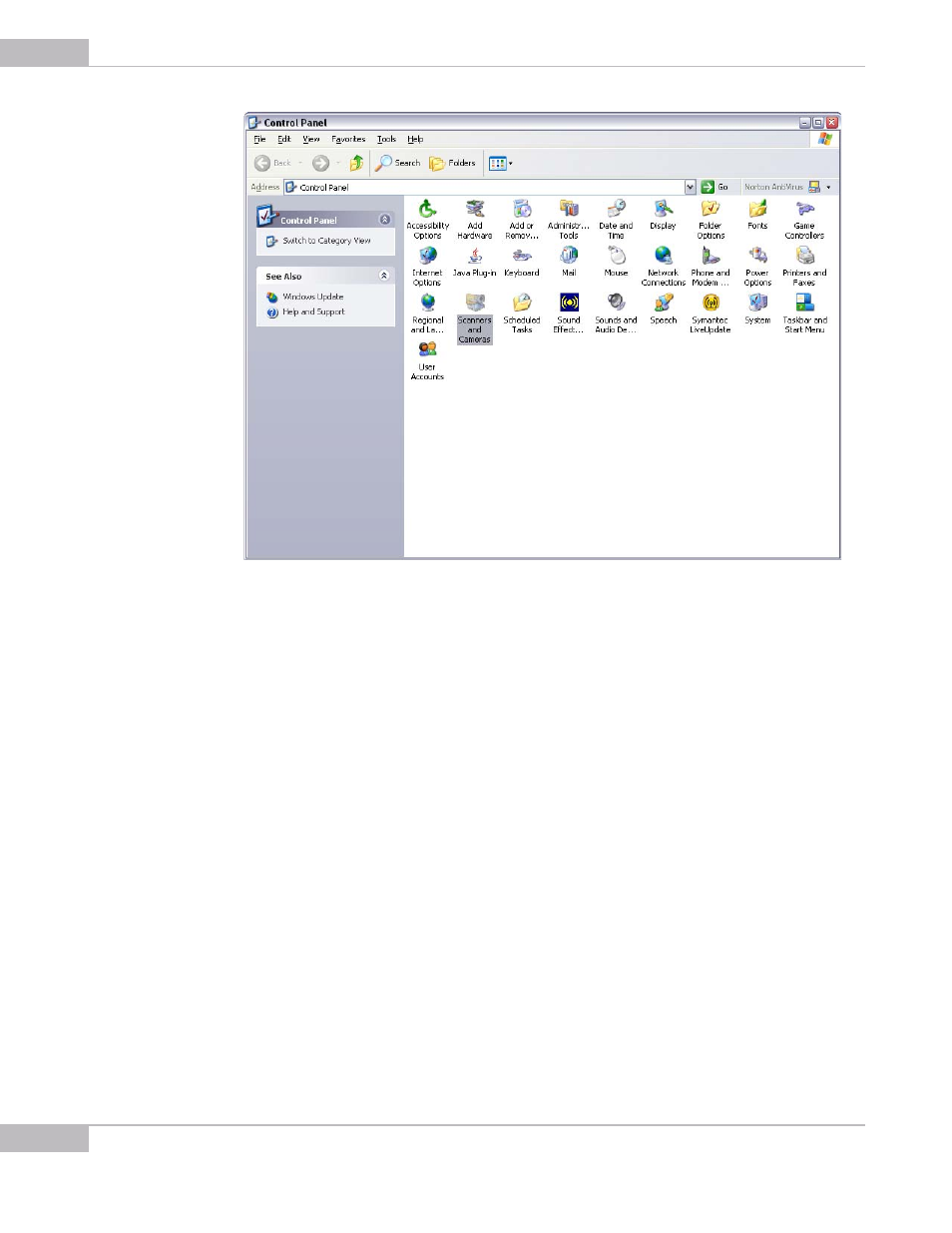Open the Mail applet
The width and height of the screenshot is (952, 1233).
click(x=569, y=262)
